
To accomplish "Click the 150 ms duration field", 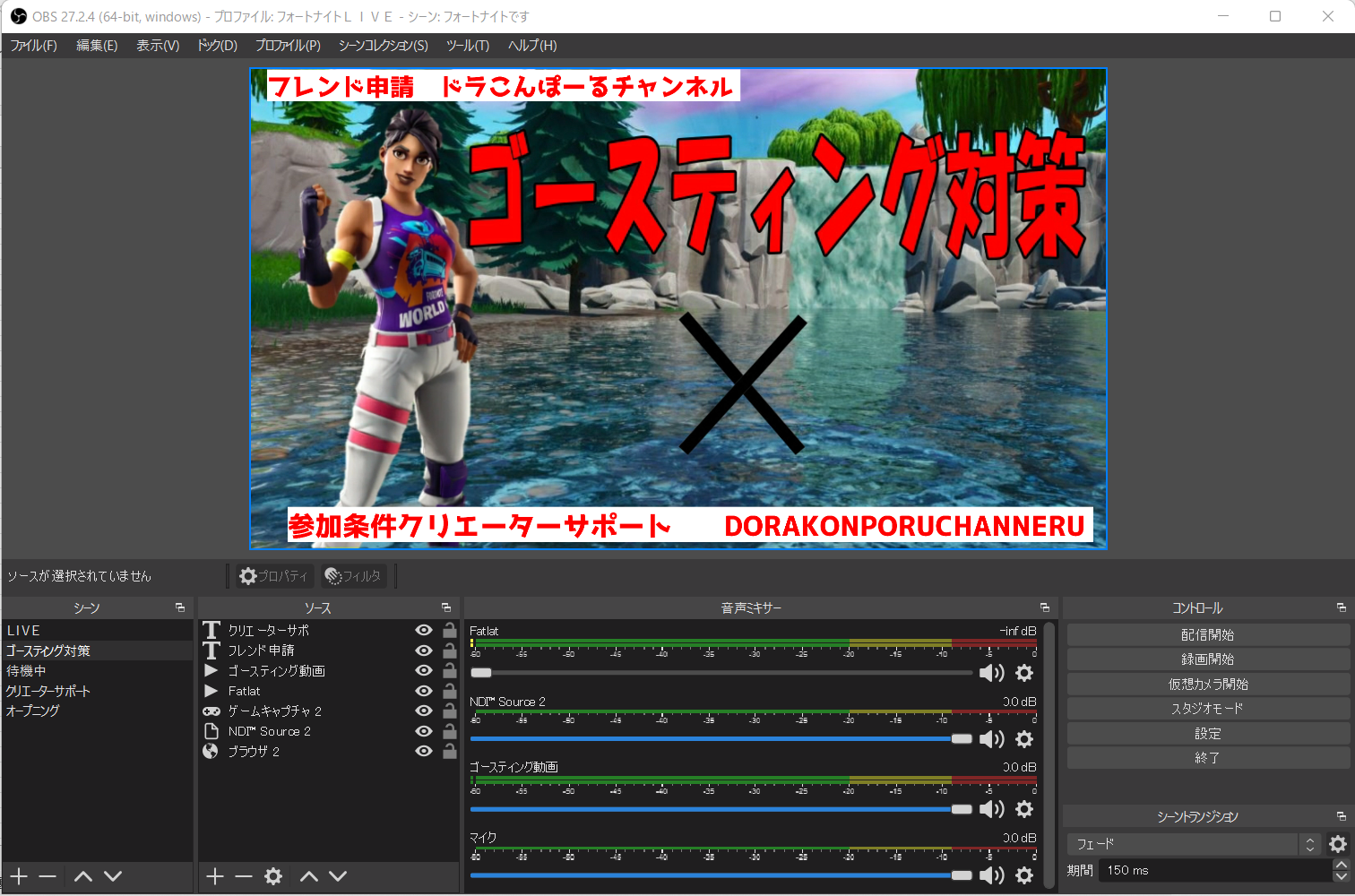I will pos(1216,870).
